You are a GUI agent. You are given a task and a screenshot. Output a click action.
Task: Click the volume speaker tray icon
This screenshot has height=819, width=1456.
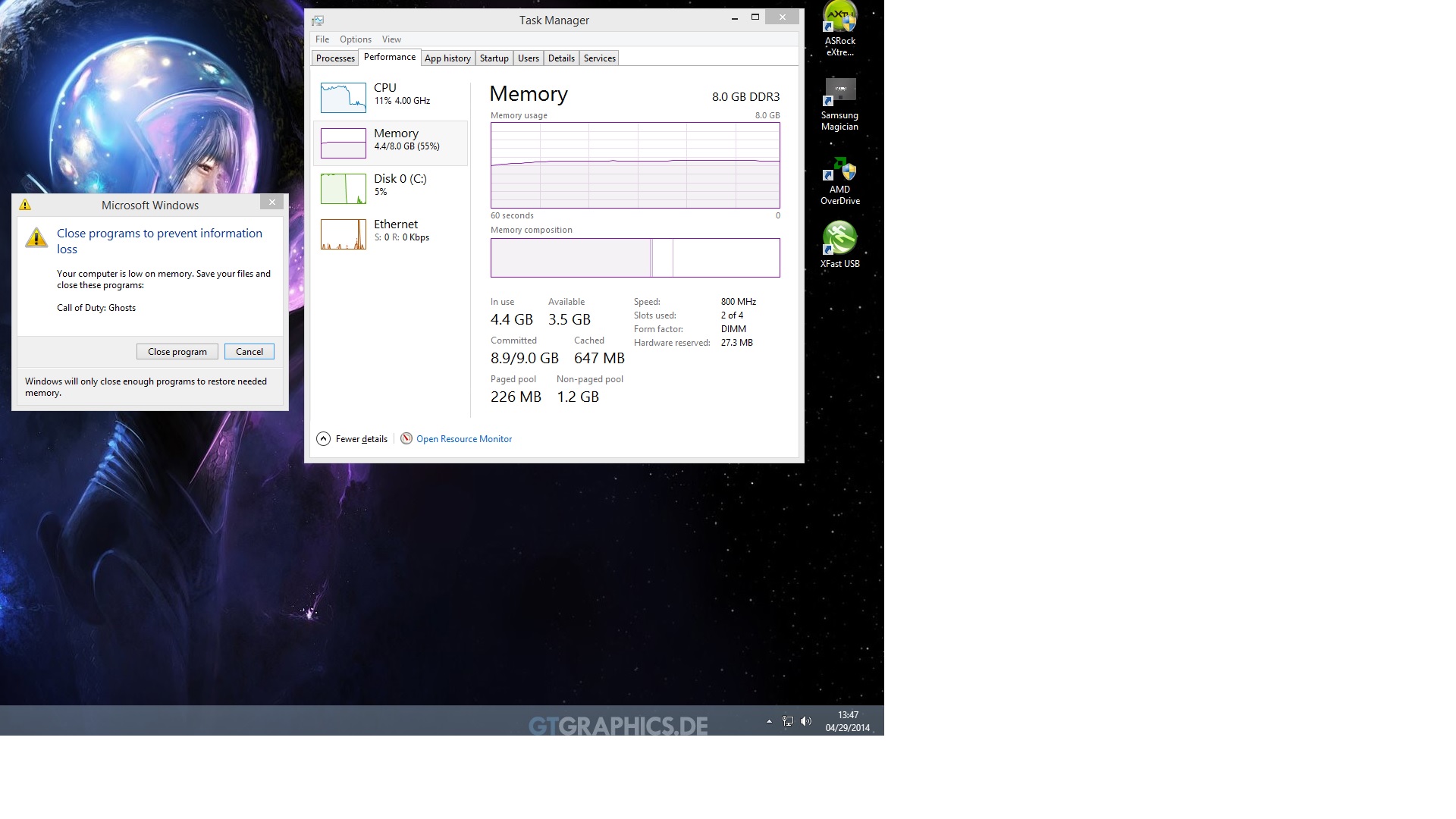click(806, 721)
